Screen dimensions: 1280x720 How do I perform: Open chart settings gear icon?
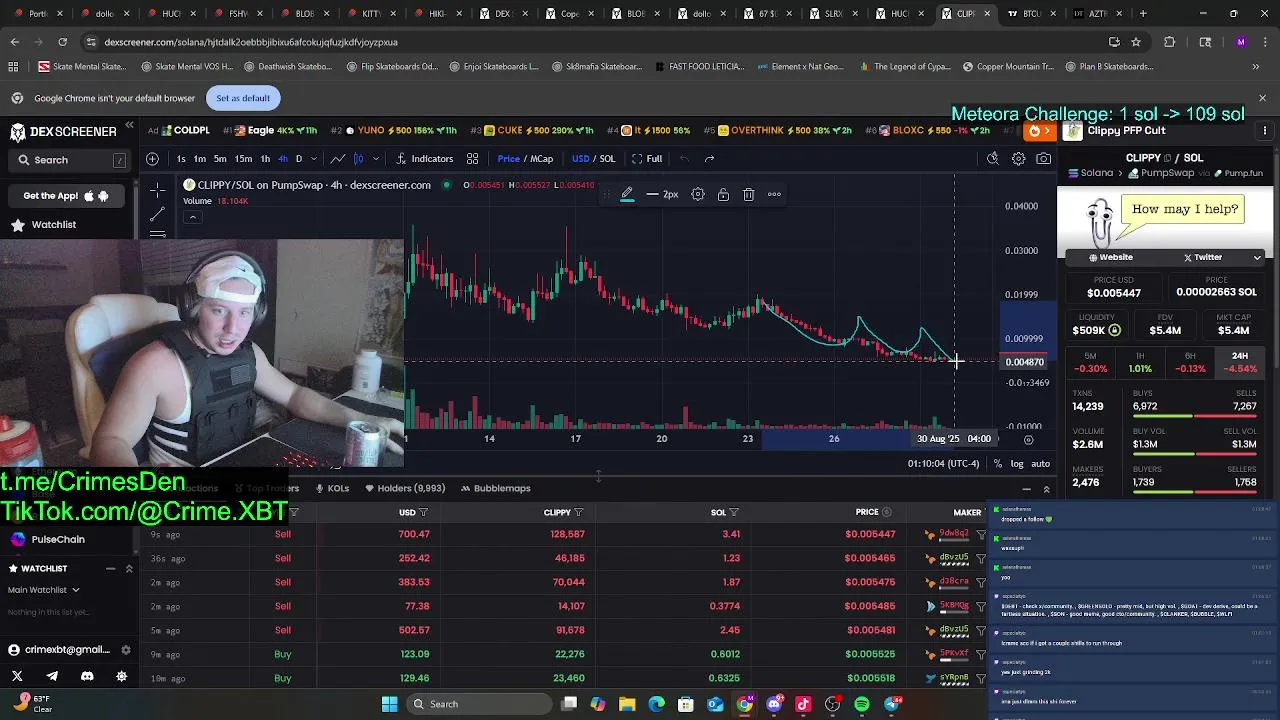click(1018, 158)
